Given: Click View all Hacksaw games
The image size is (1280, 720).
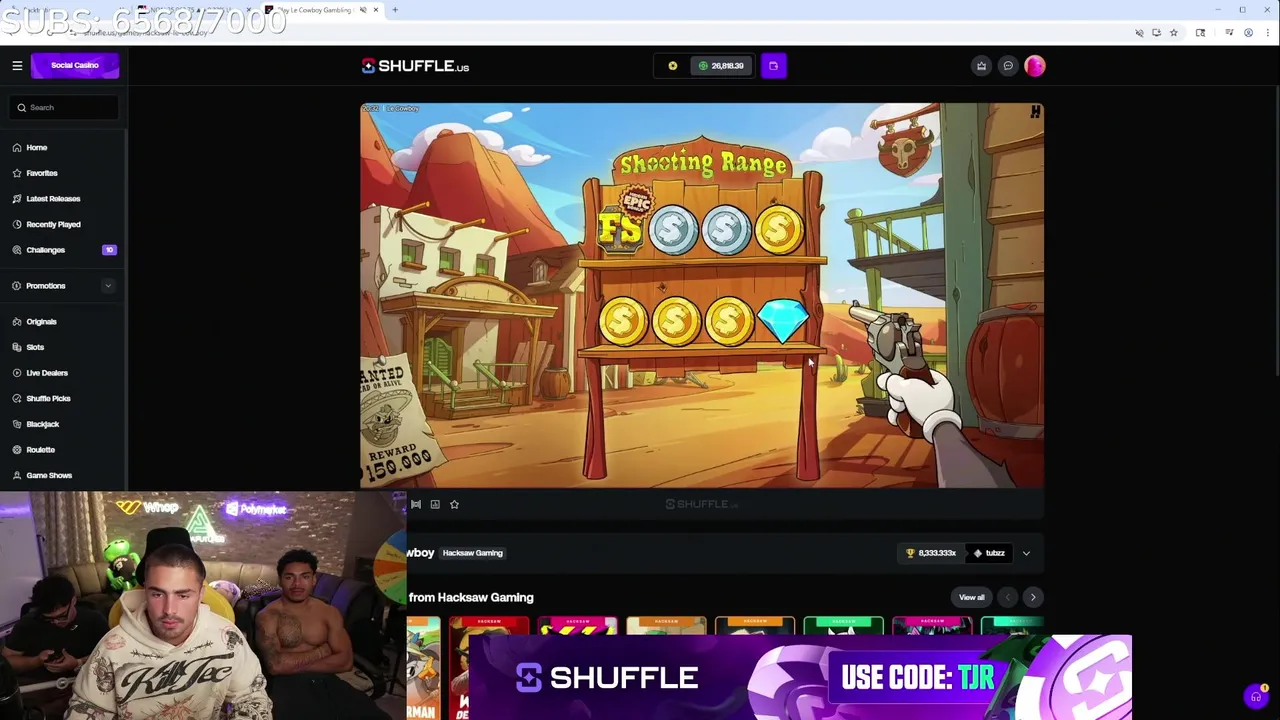Looking at the screenshot, I should 972,597.
